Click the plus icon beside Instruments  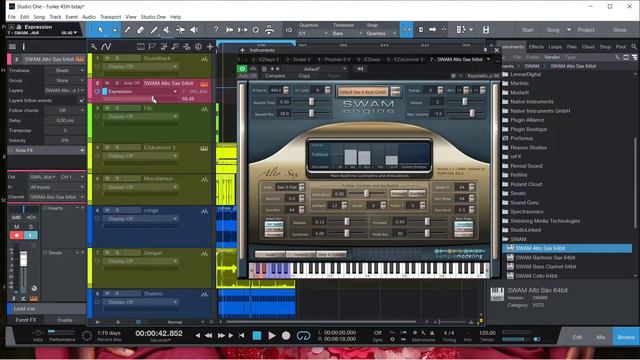pyautogui.click(x=242, y=50)
